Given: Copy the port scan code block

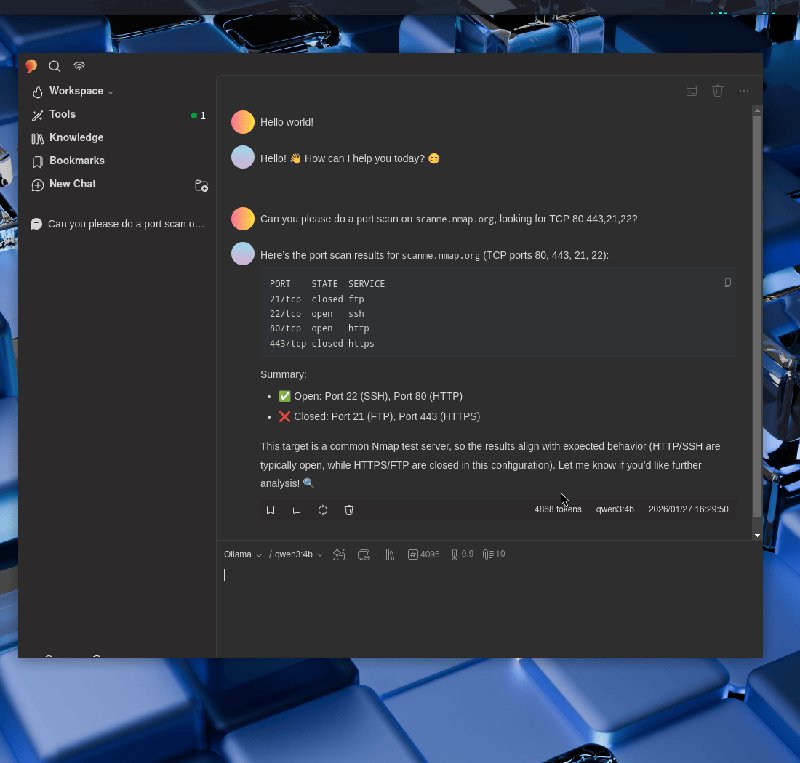Looking at the screenshot, I should [x=727, y=283].
